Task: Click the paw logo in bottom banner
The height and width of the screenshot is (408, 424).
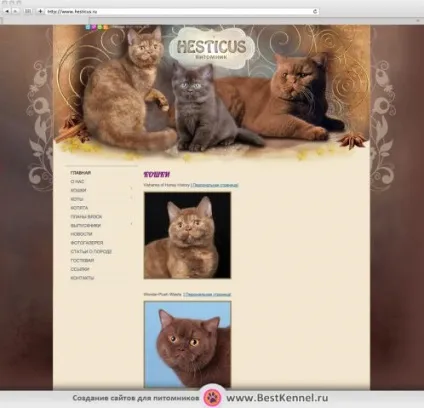Action: point(212,397)
